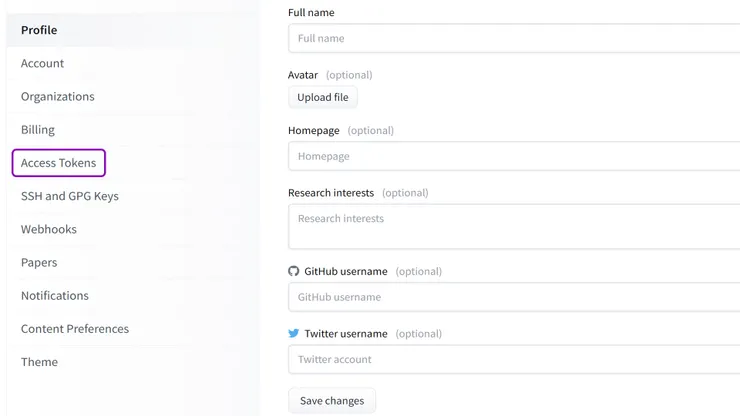Click into the Homepage input field

click(x=514, y=156)
